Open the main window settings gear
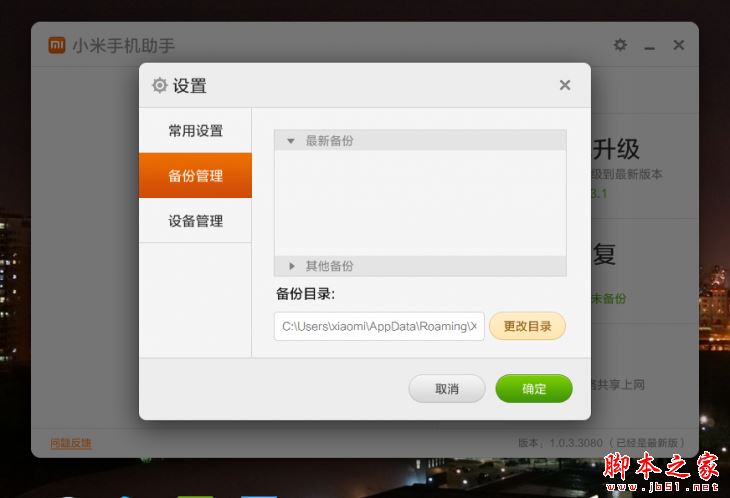Image resolution: width=730 pixels, height=498 pixels. 620,45
